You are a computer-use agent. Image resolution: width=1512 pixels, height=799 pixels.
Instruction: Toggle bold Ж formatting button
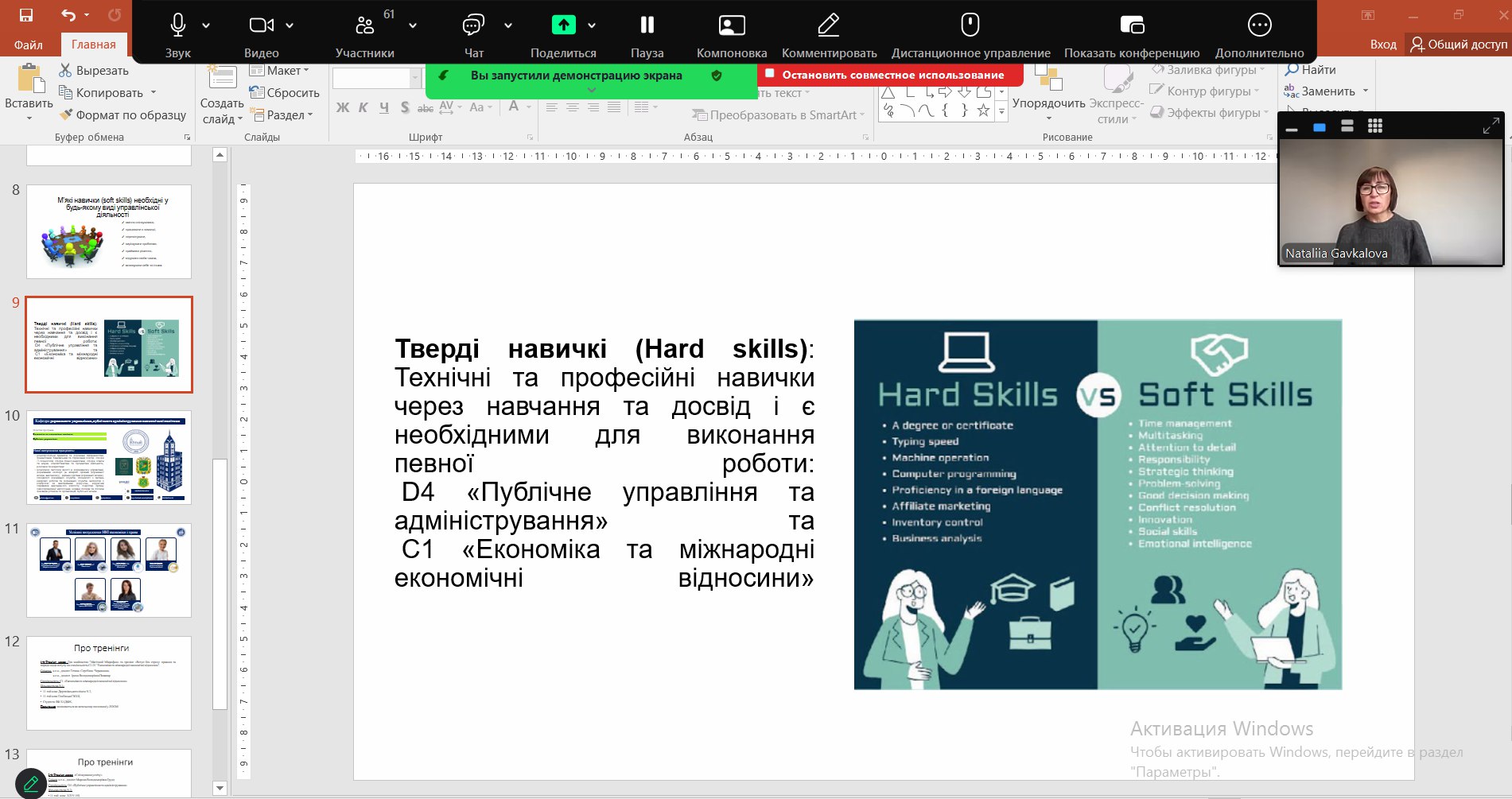pyautogui.click(x=343, y=107)
